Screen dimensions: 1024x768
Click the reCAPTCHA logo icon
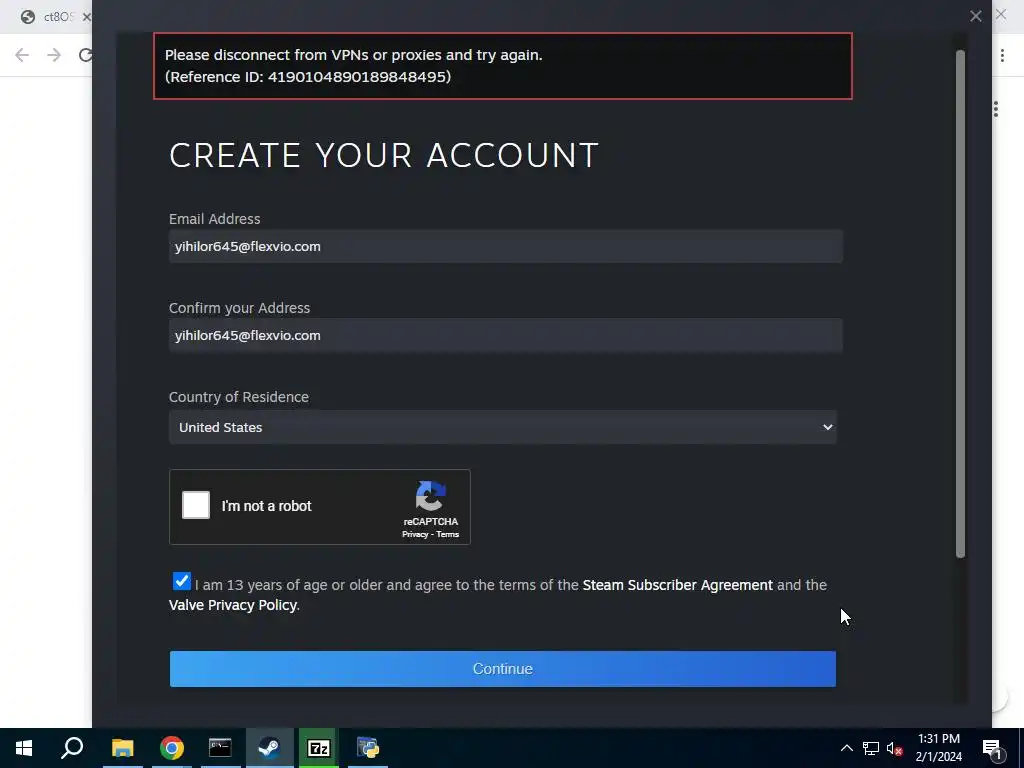pos(430,496)
